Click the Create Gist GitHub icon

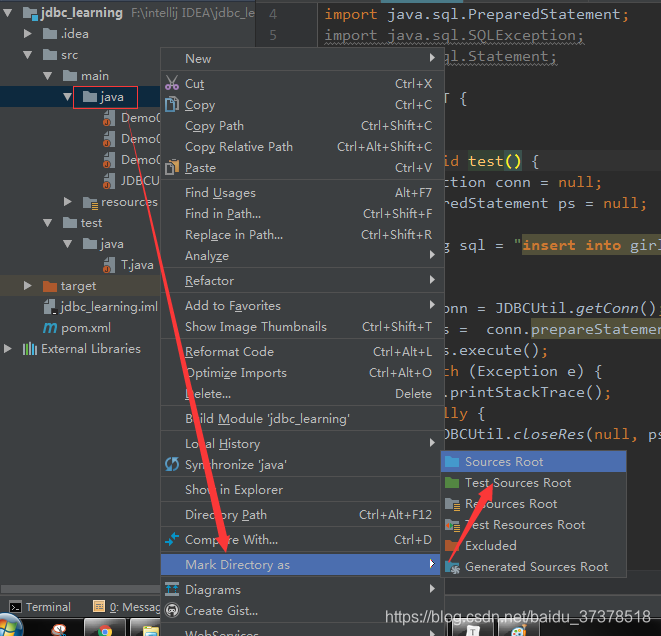click(172, 610)
